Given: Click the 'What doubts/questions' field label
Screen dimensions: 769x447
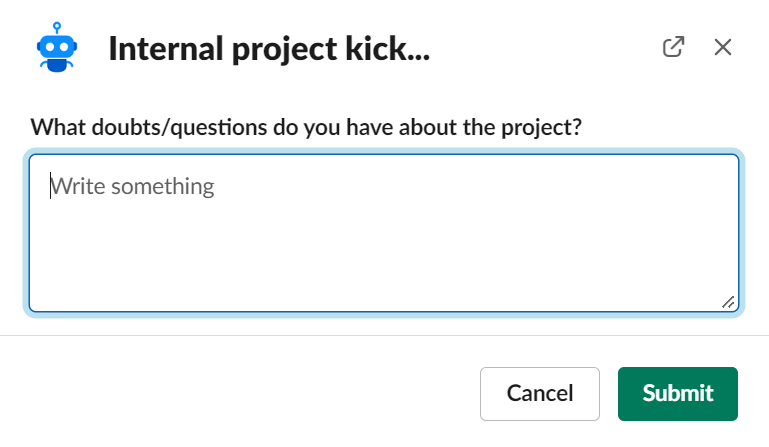Looking at the screenshot, I should [306, 128].
